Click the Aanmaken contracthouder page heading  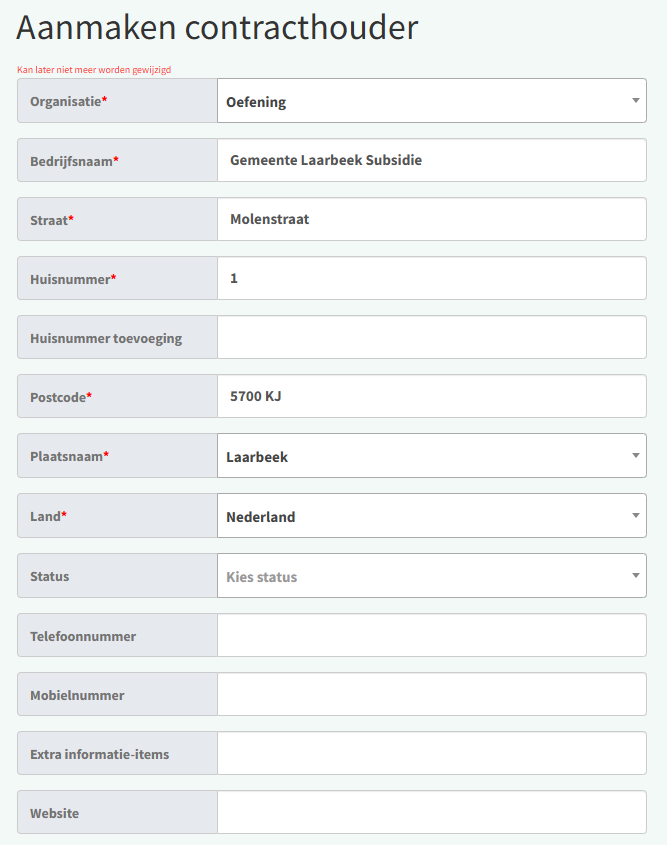click(x=217, y=28)
